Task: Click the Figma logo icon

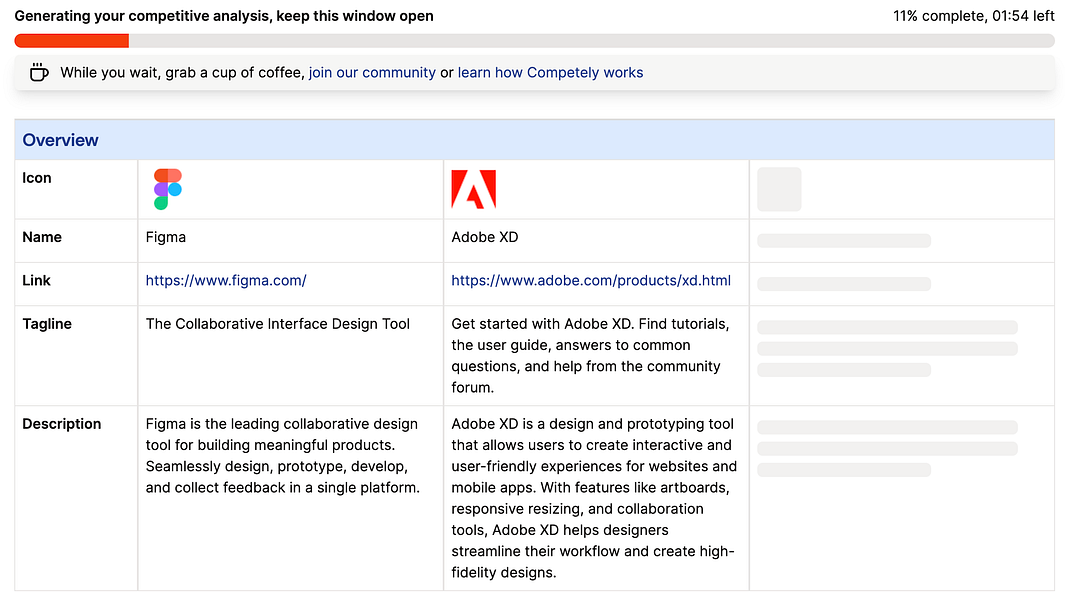Action: [167, 189]
